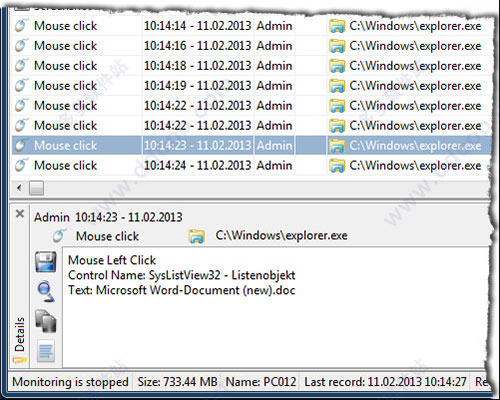Click the explorer folder icon in the 10:14:18 row

(x=337, y=66)
